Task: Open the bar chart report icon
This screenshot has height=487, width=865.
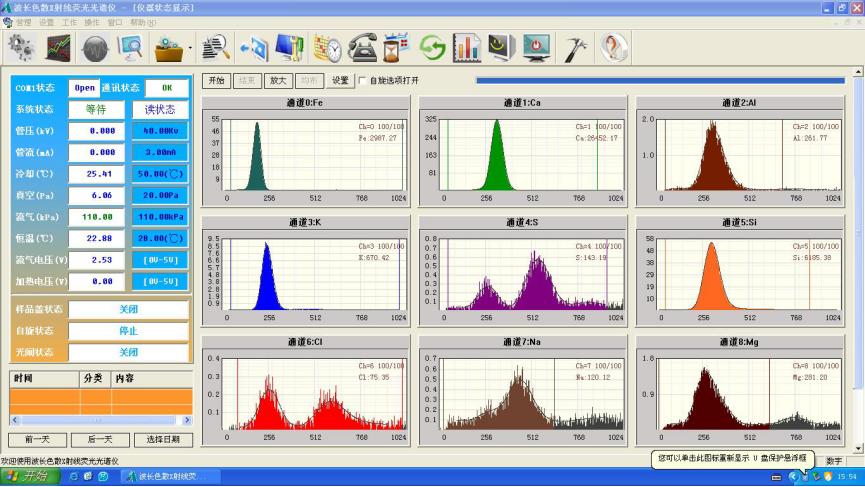Action: (467, 47)
